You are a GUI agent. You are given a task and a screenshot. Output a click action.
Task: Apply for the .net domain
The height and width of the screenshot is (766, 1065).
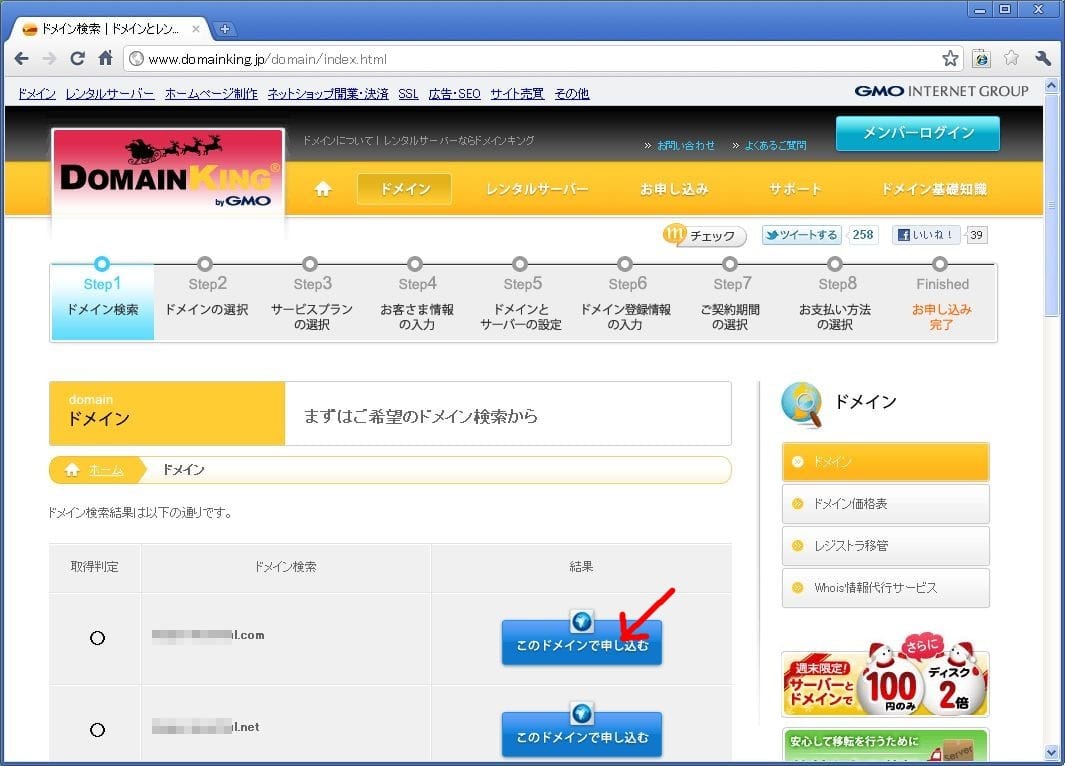point(581,737)
